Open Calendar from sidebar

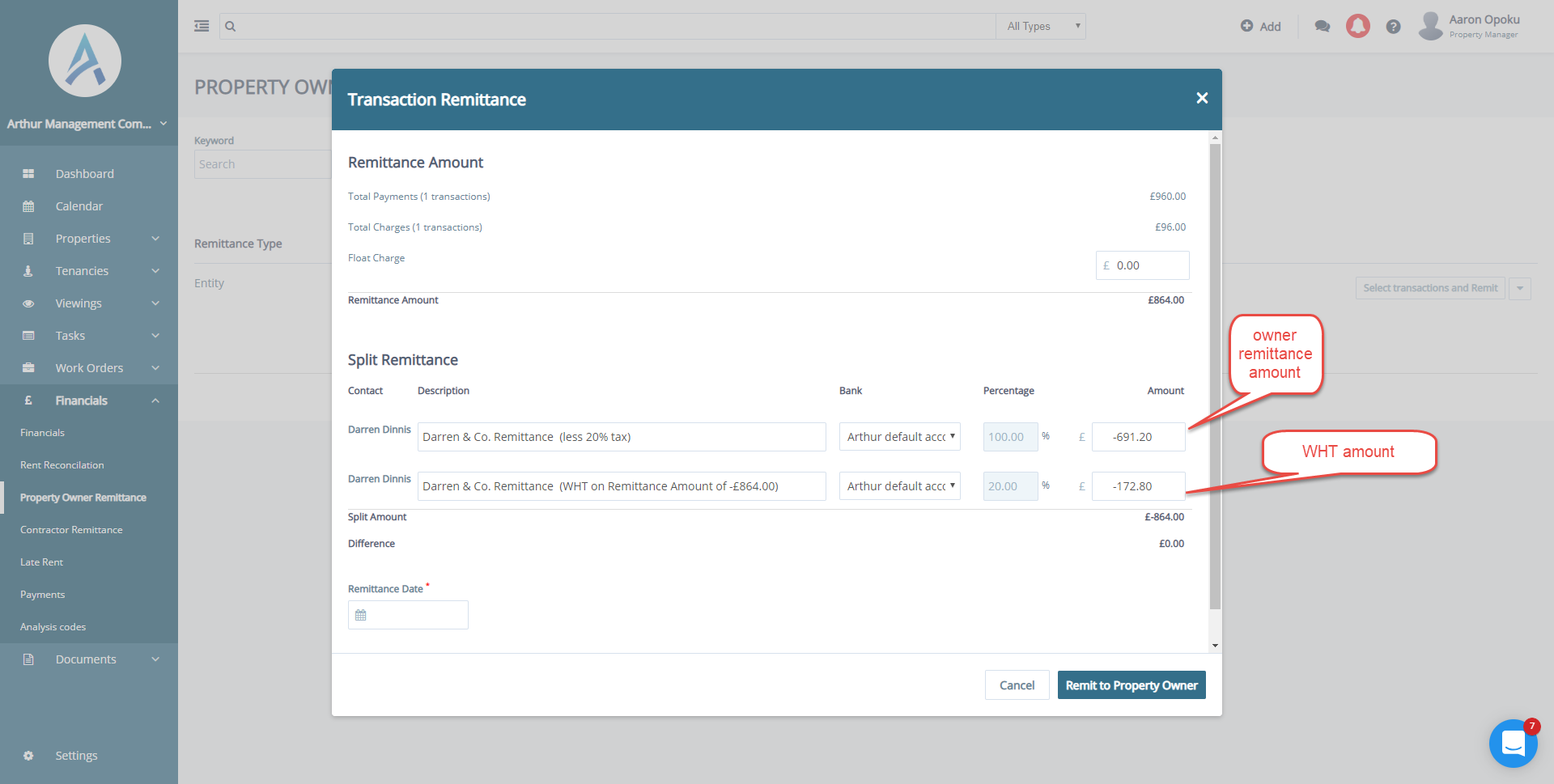pyautogui.click(x=79, y=206)
